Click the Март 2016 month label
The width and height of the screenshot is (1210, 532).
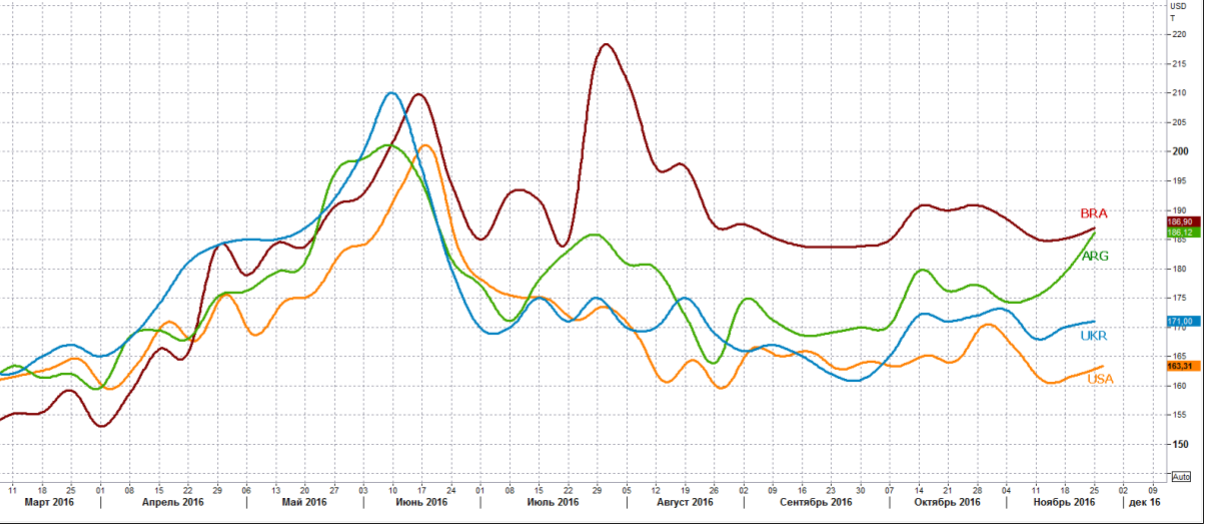[x=50, y=502]
